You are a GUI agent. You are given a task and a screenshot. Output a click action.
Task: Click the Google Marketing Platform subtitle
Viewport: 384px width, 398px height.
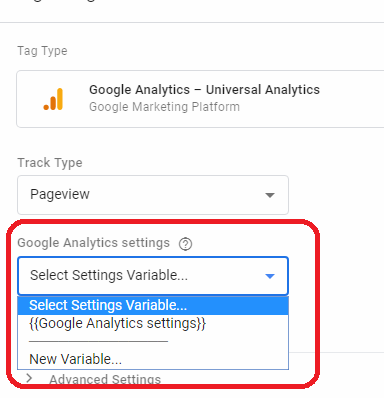[x=164, y=107]
